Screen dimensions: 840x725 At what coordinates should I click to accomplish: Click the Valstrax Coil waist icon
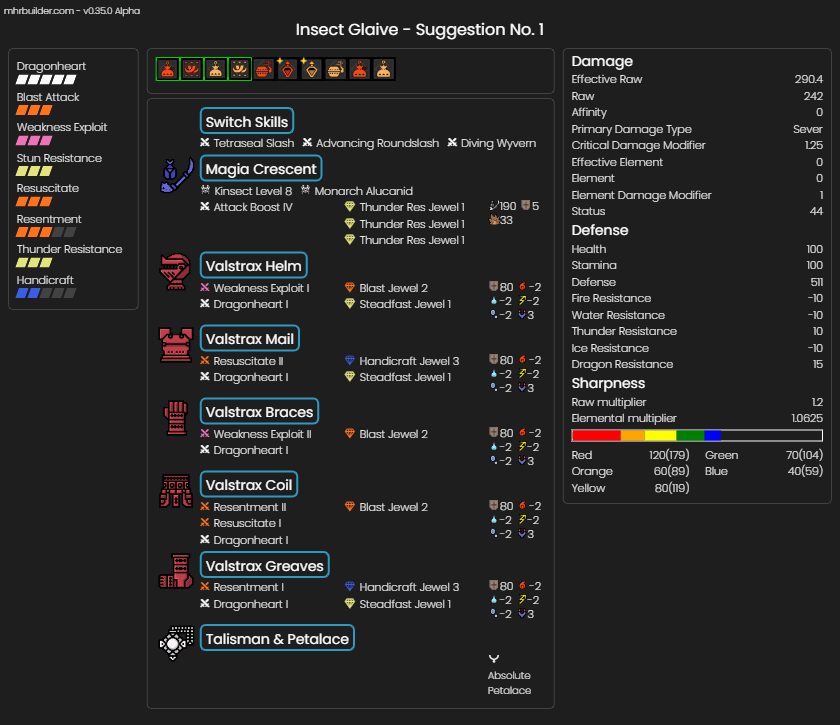pyautogui.click(x=176, y=491)
